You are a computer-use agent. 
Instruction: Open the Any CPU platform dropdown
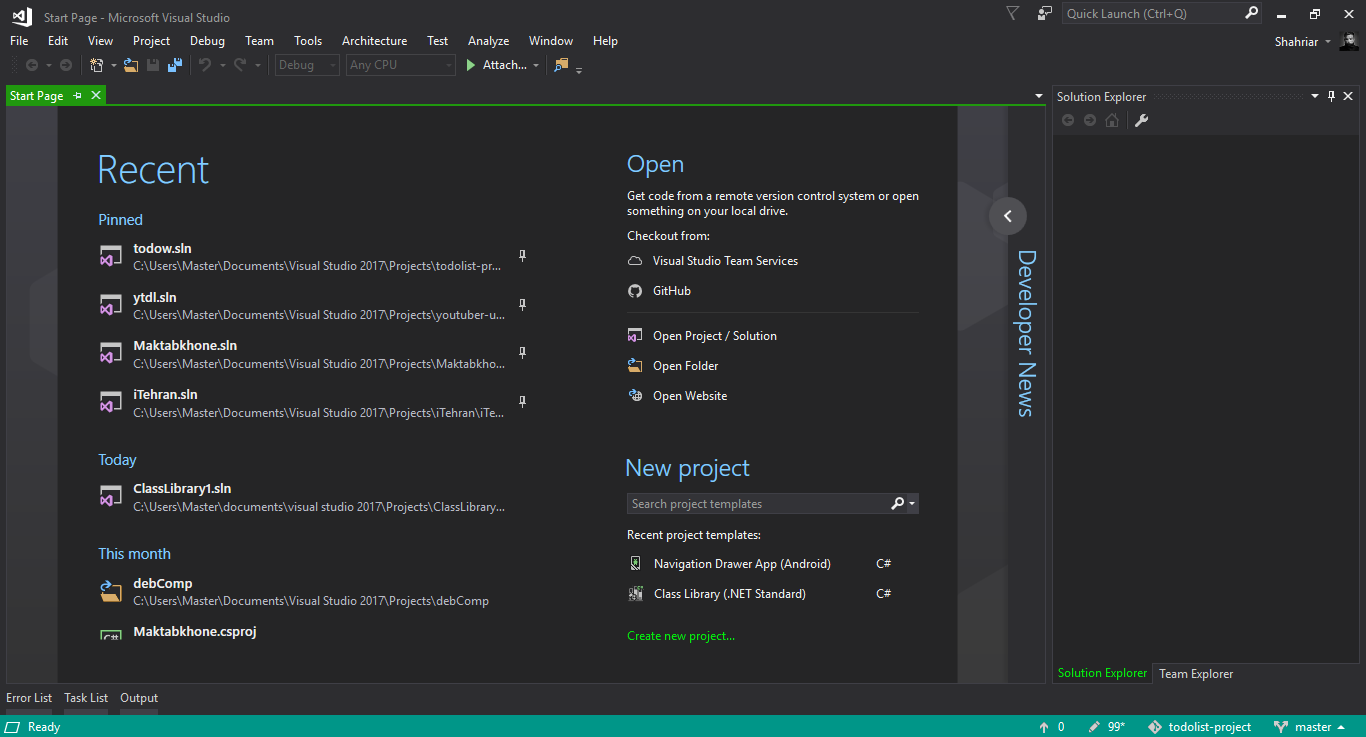point(401,65)
